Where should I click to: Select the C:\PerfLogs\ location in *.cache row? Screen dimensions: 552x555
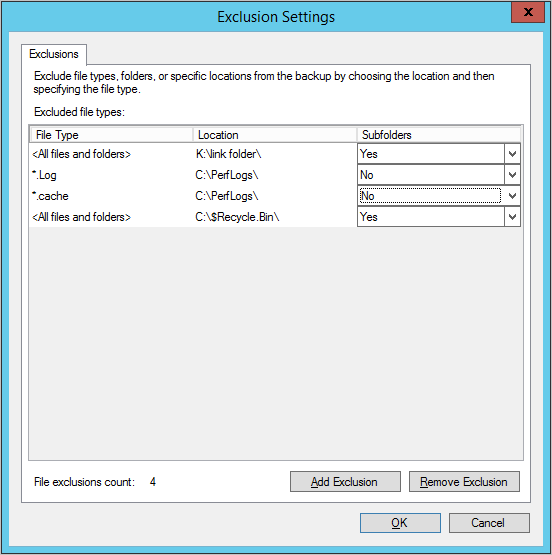227,196
